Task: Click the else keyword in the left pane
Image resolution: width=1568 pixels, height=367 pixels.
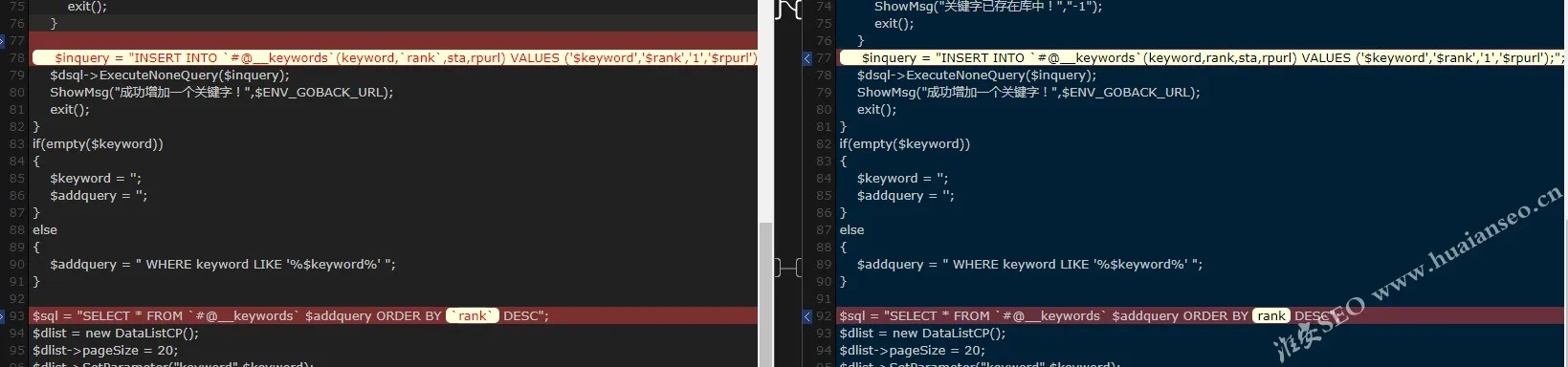Action: click(45, 230)
